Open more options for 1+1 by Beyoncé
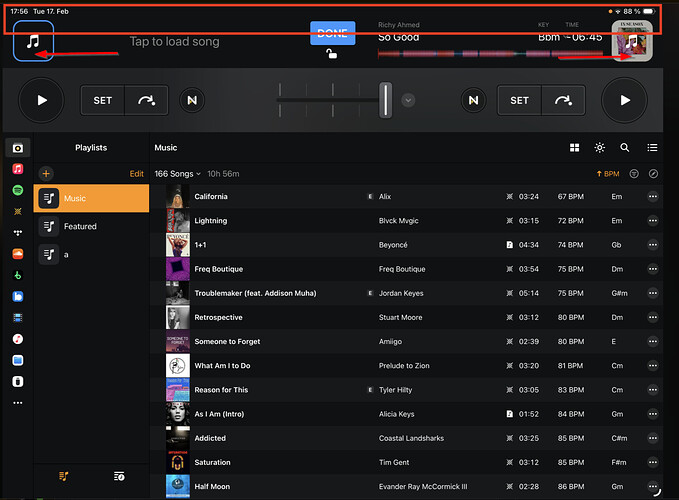Screen dimensions: 679x500 (653, 245)
